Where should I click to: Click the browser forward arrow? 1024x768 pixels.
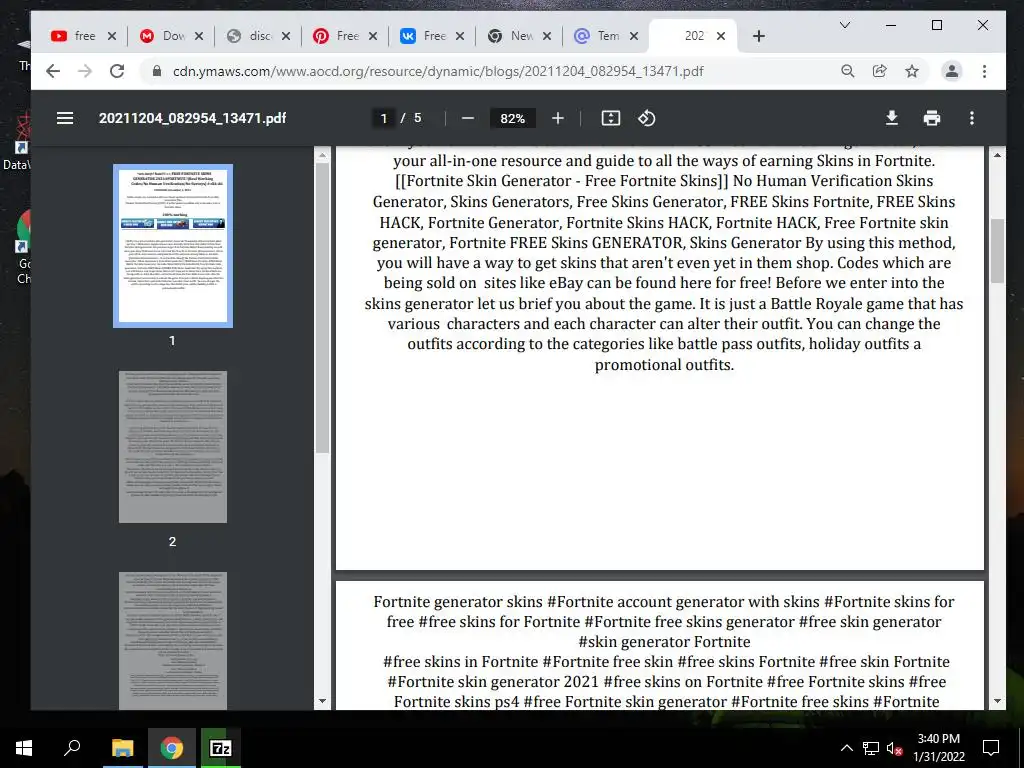85,71
